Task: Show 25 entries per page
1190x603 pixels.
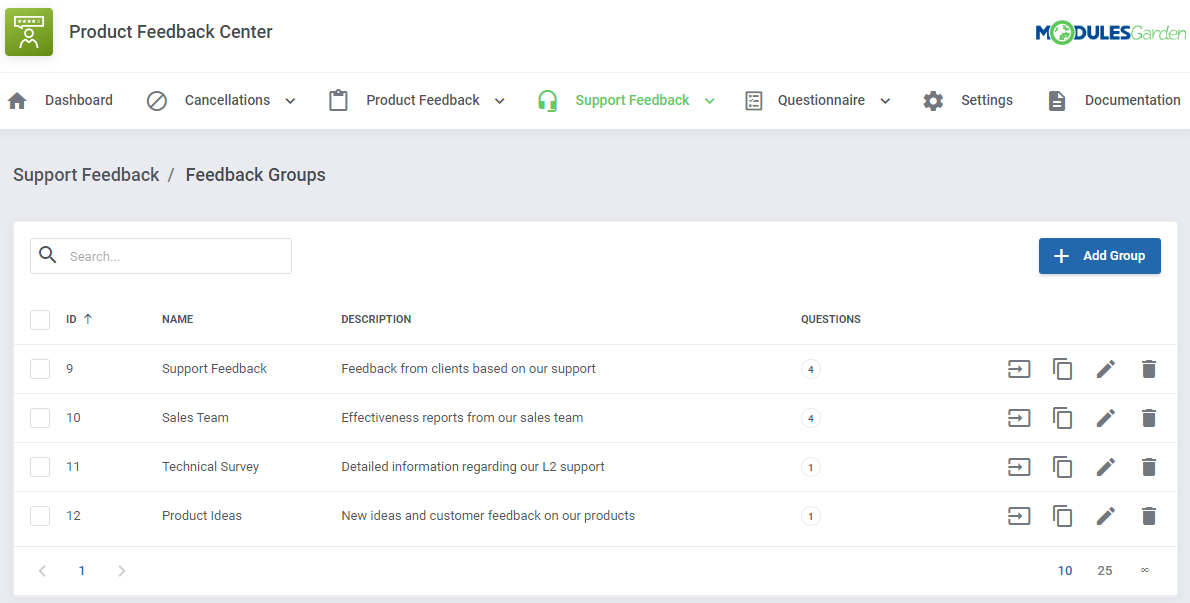Action: [1105, 570]
